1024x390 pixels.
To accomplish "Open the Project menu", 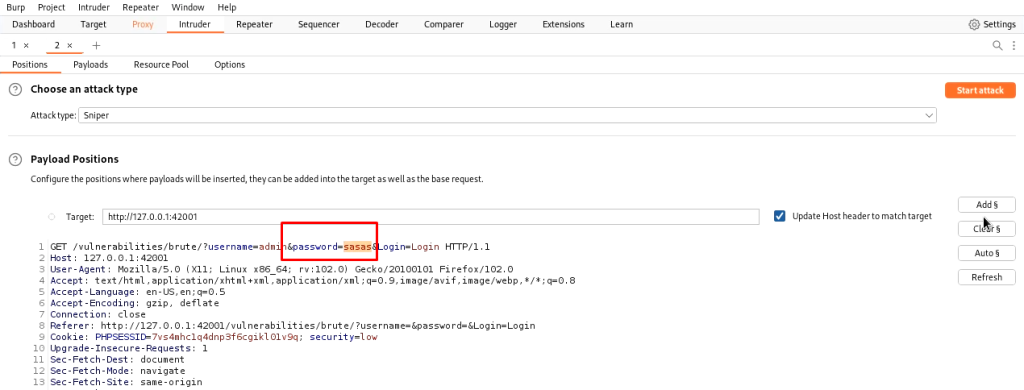I will pyautogui.click(x=51, y=7).
